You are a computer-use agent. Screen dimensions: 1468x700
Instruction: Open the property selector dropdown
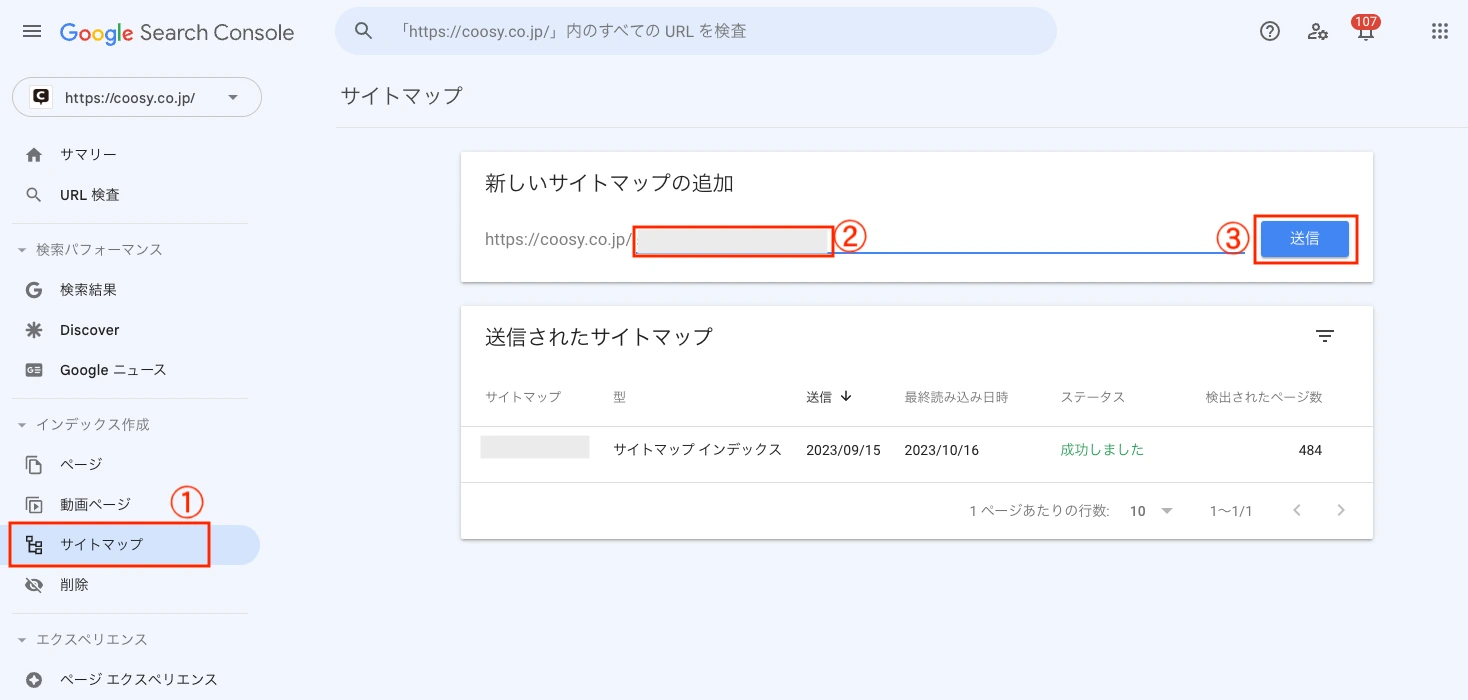pos(137,98)
